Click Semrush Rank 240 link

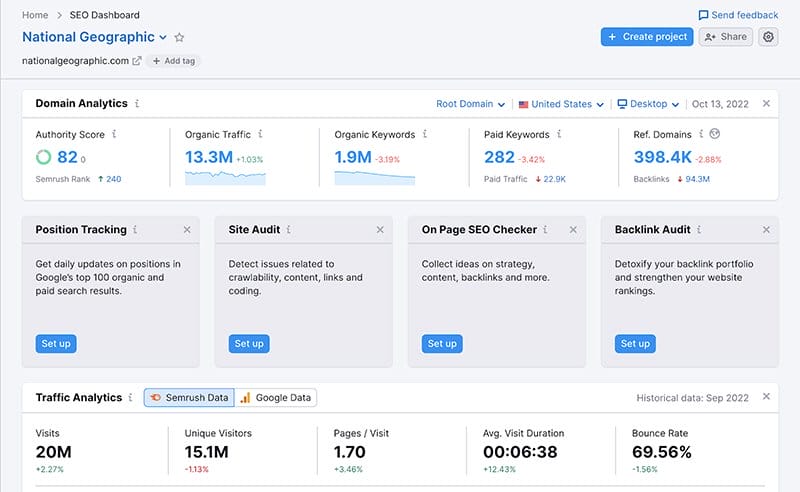114,179
